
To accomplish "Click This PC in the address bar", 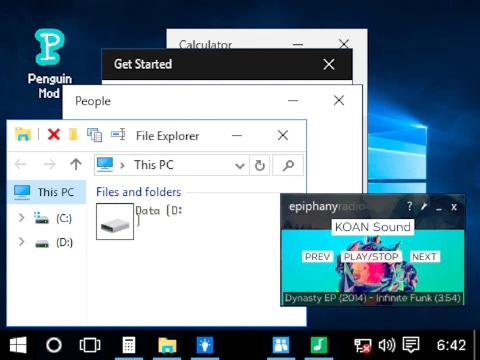I will pos(154,165).
